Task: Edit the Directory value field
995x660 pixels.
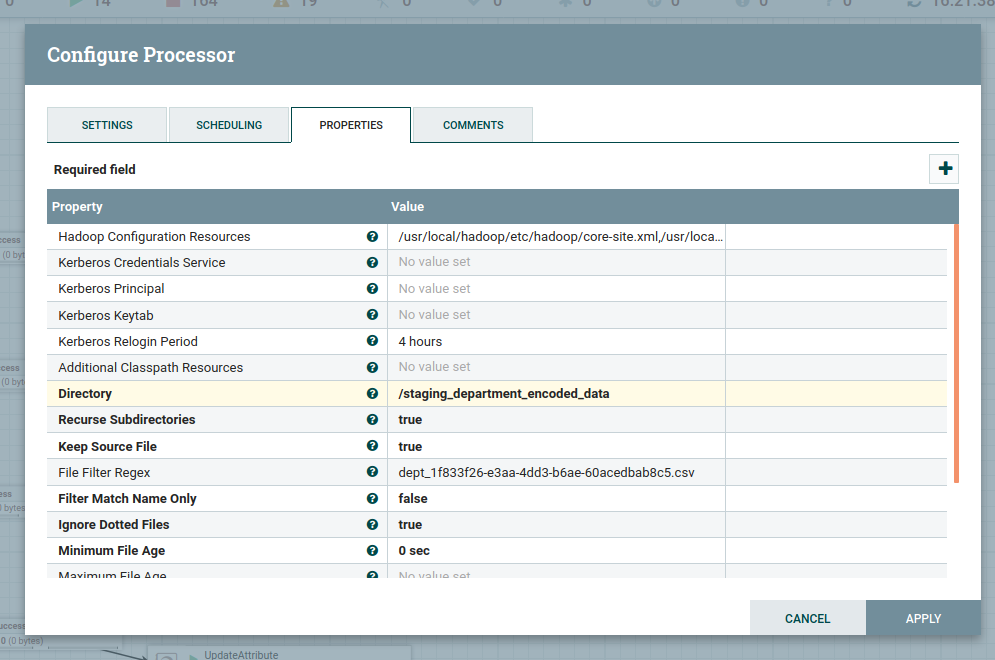Action: coord(555,394)
